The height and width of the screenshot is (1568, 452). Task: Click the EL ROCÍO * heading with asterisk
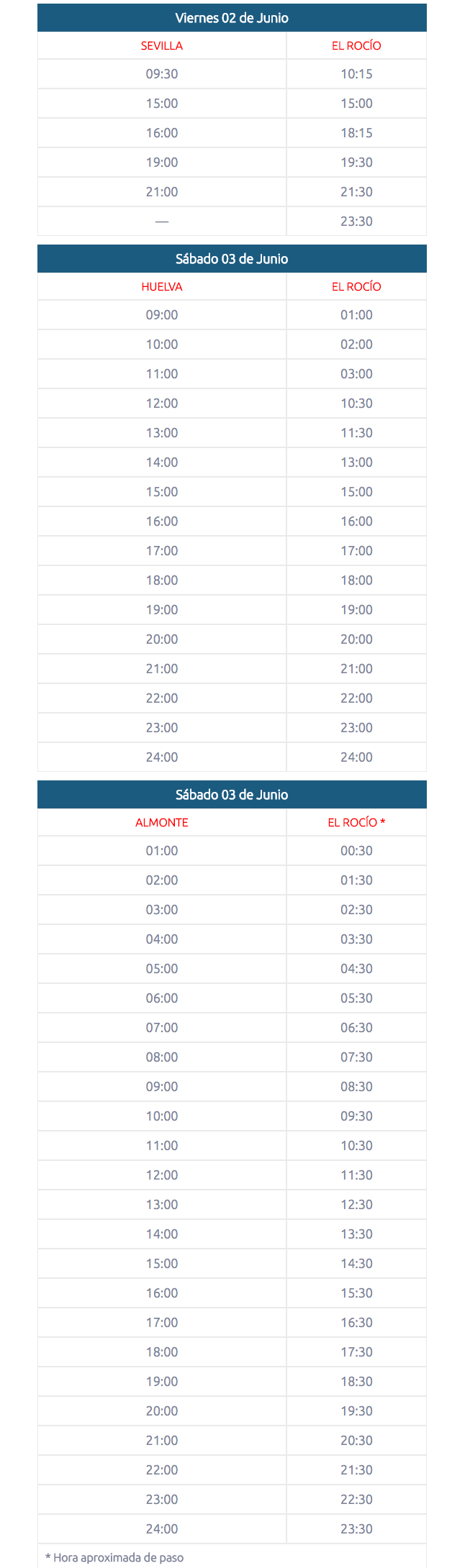point(356,823)
